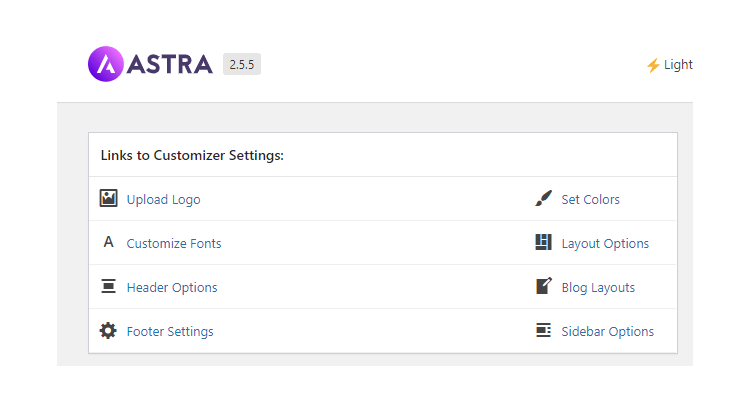This screenshot has height=400, width=750.
Task: Click the Sidebar Options icon
Action: [543, 331]
